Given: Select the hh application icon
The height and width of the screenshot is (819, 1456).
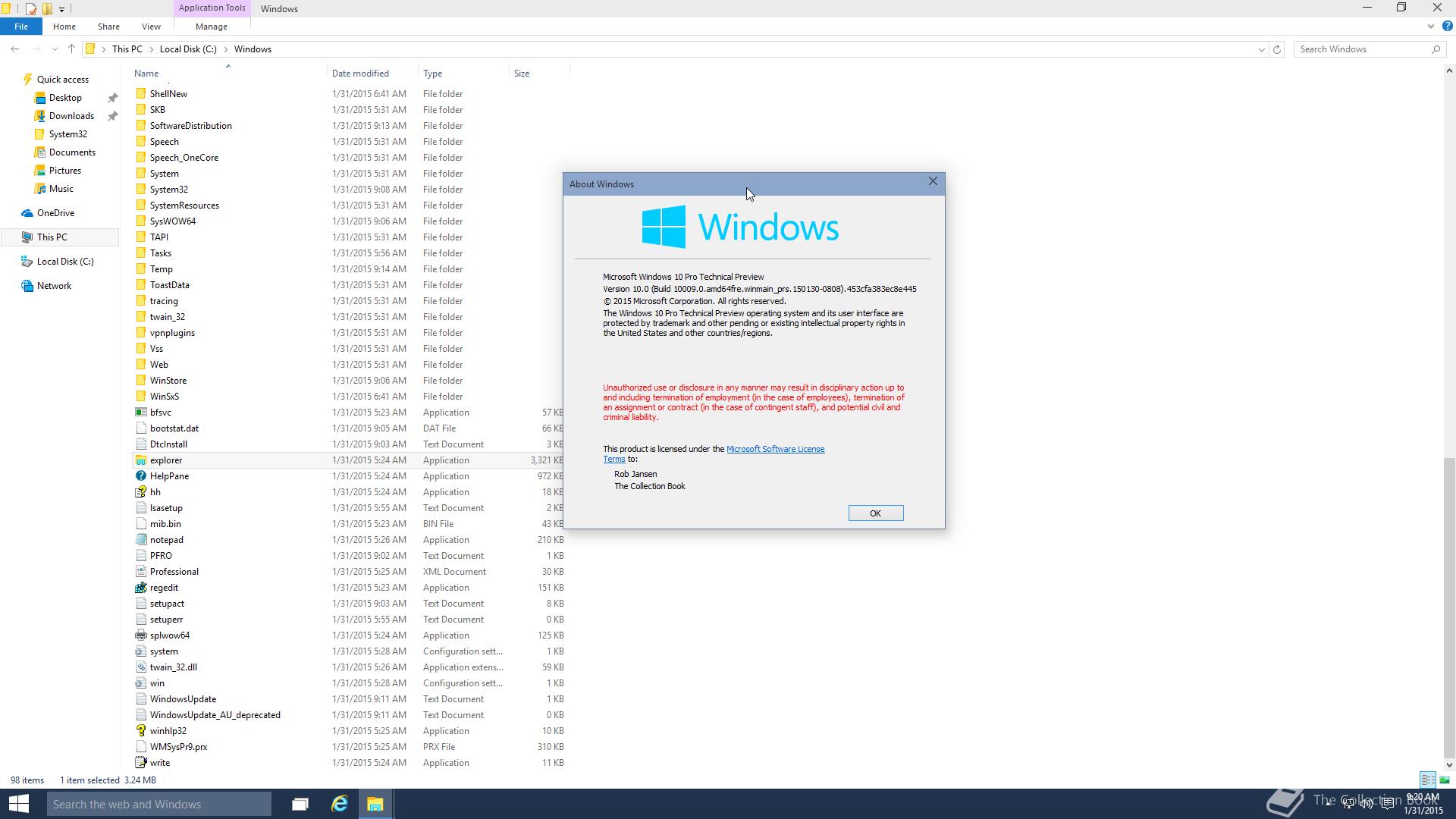Looking at the screenshot, I should pos(140,492).
